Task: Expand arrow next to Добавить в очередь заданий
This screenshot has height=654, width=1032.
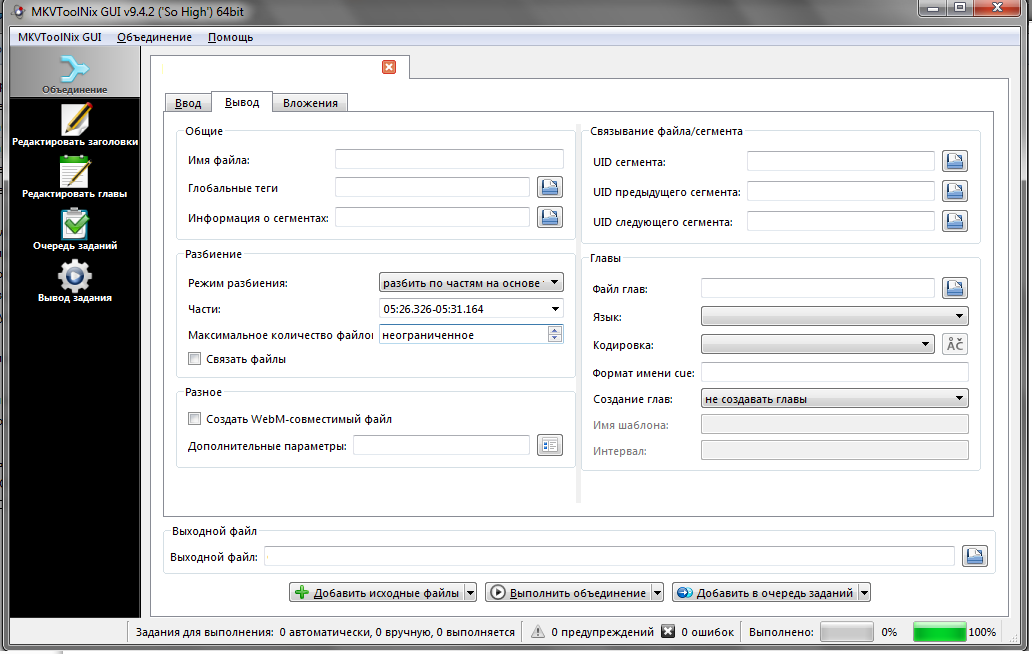Action: click(x=864, y=593)
